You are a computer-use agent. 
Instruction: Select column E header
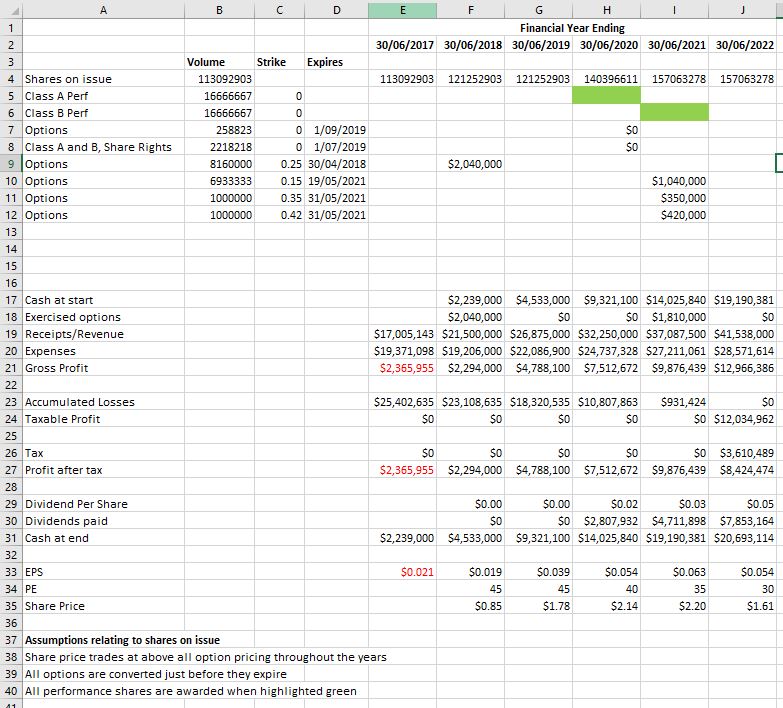tap(402, 10)
